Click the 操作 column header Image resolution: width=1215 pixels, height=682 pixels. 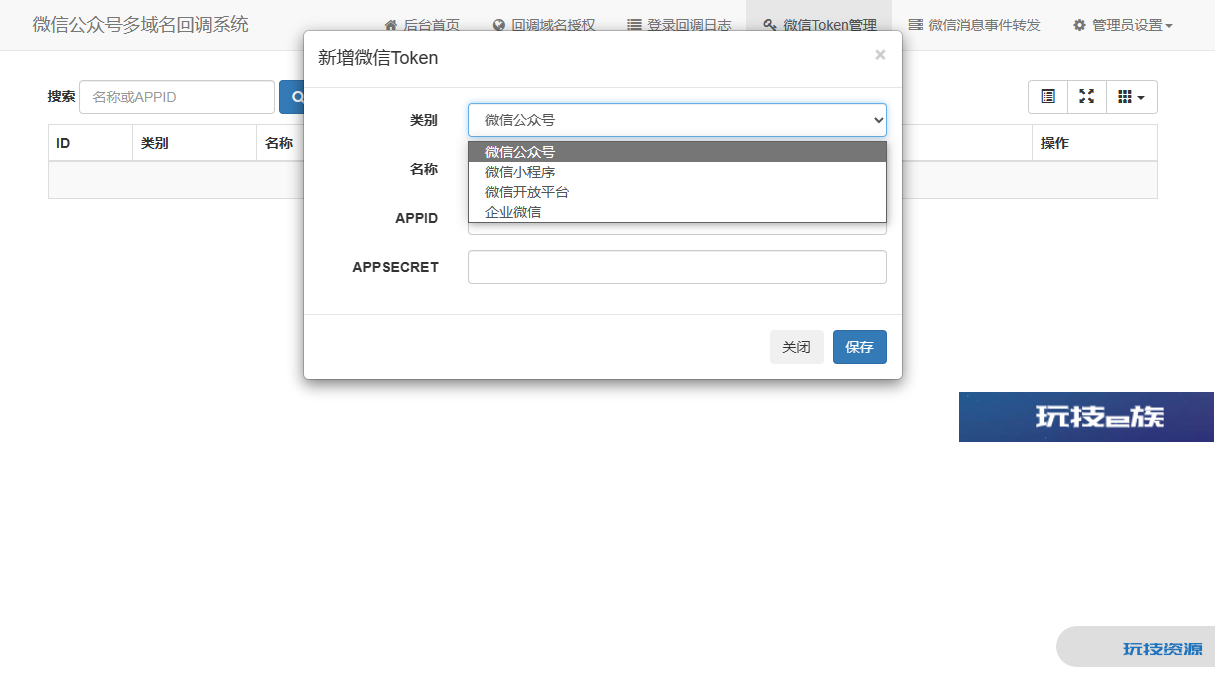point(1095,143)
